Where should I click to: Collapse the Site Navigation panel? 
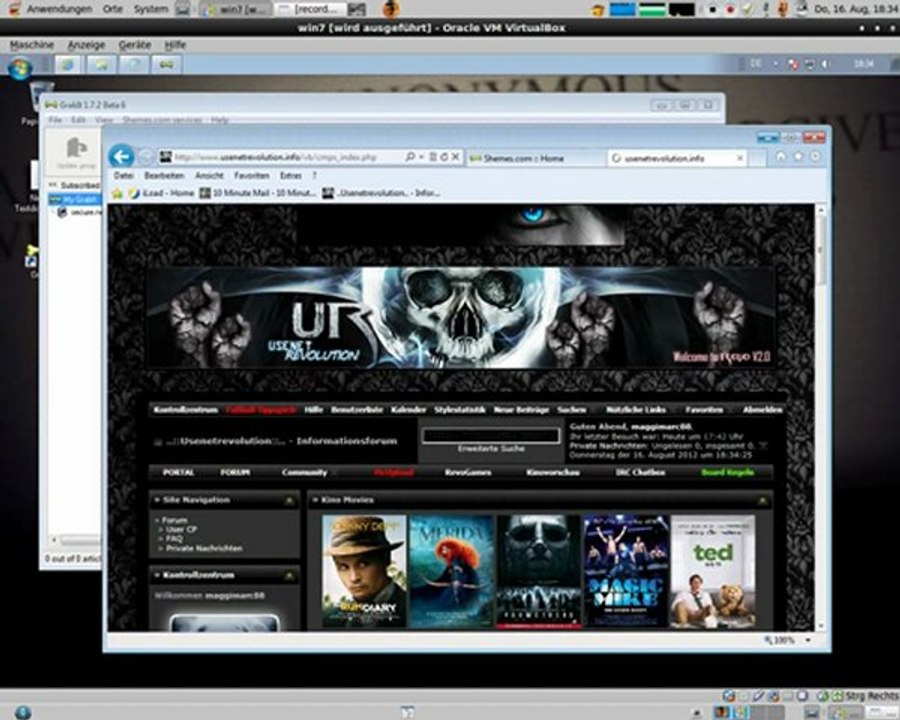tap(289, 501)
